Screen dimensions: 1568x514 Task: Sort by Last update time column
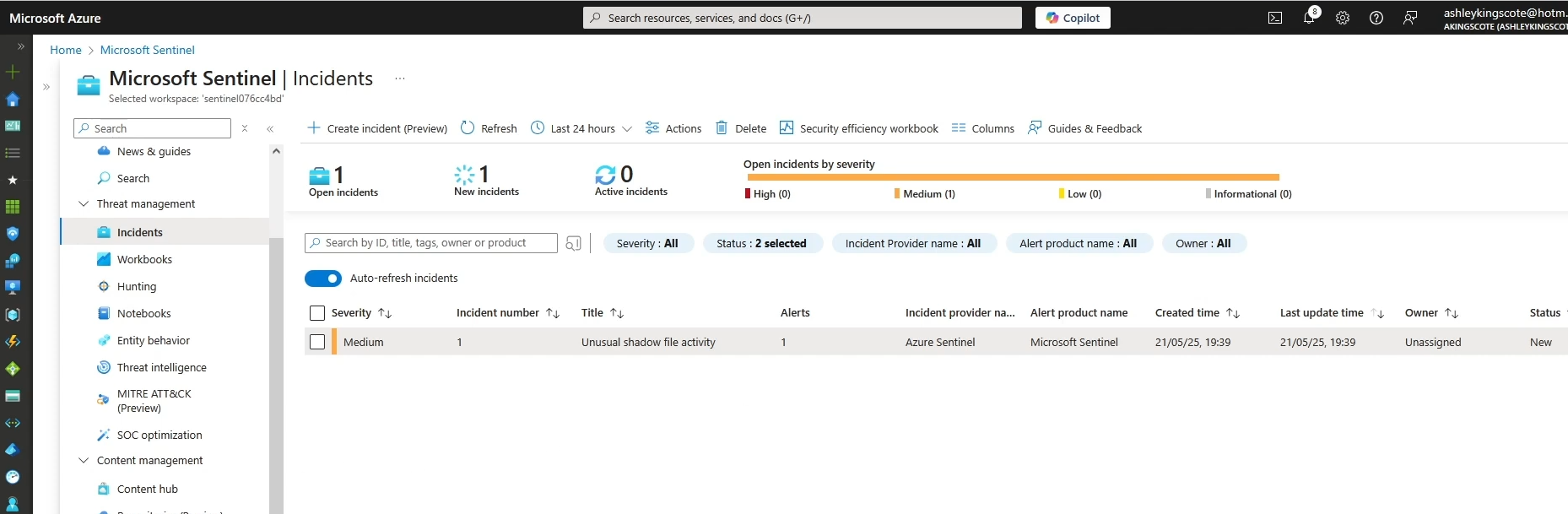point(1333,313)
